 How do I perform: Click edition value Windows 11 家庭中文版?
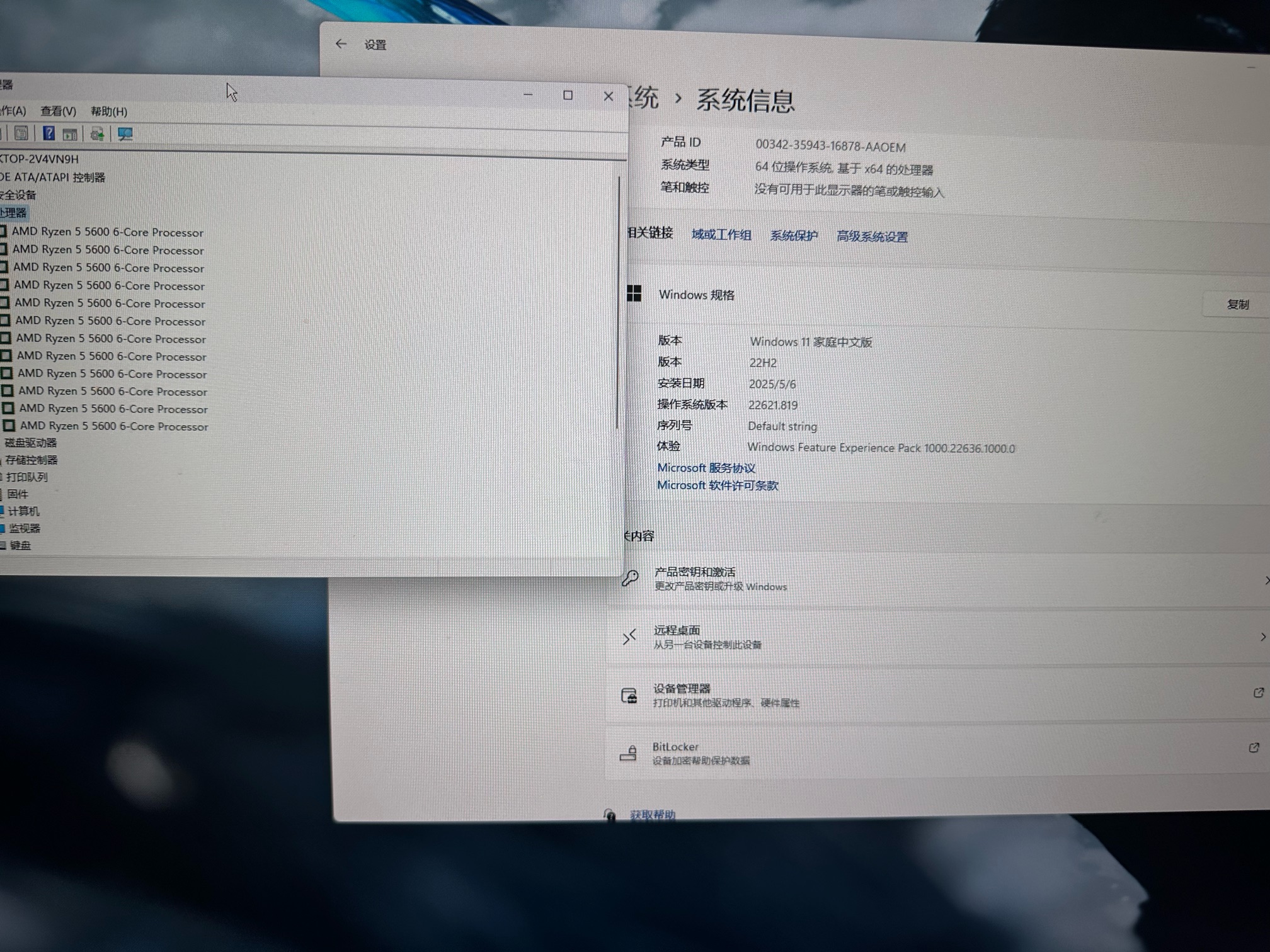tap(811, 342)
